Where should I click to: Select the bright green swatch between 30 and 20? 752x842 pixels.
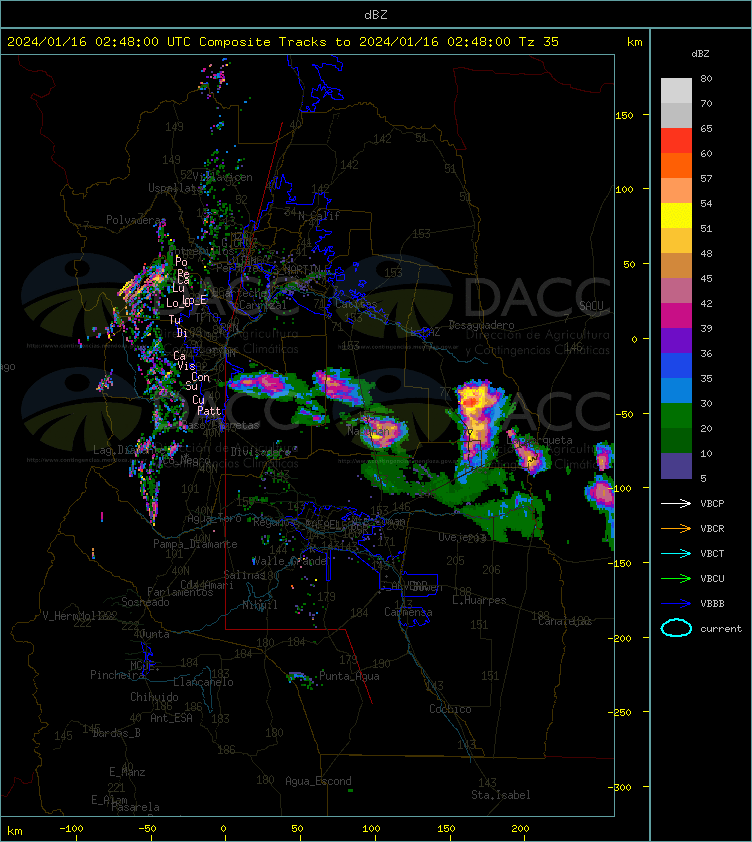pyautogui.click(x=676, y=416)
